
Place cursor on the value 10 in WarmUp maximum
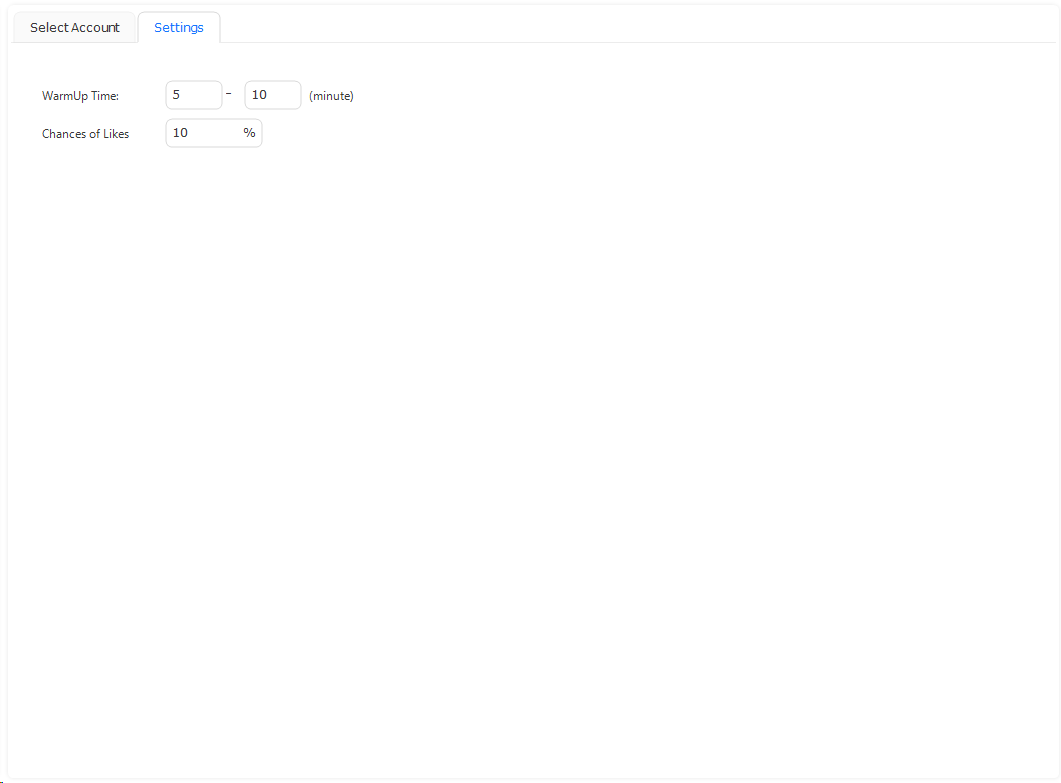tap(259, 95)
